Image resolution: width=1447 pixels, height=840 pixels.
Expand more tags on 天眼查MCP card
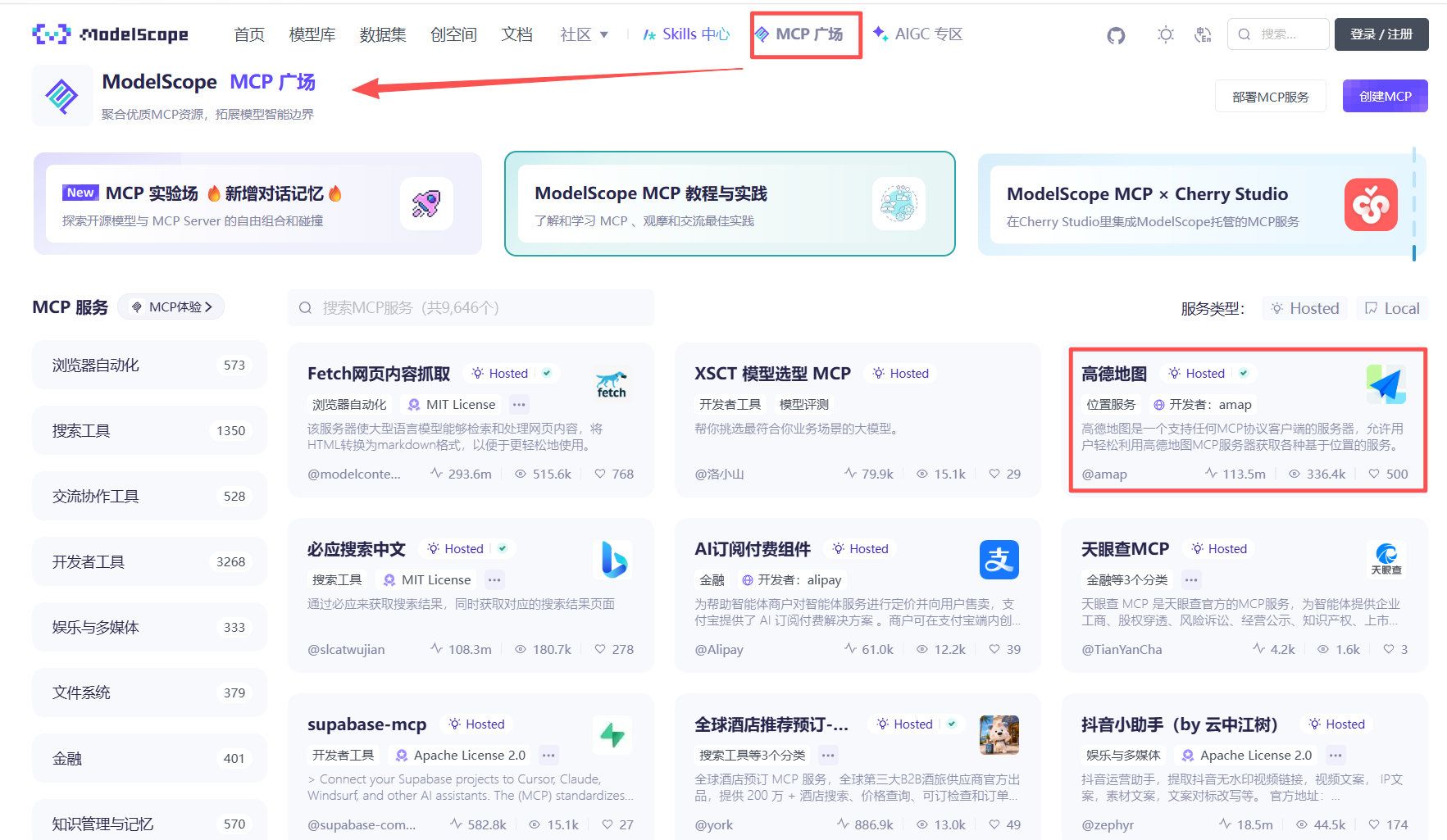point(1191,579)
